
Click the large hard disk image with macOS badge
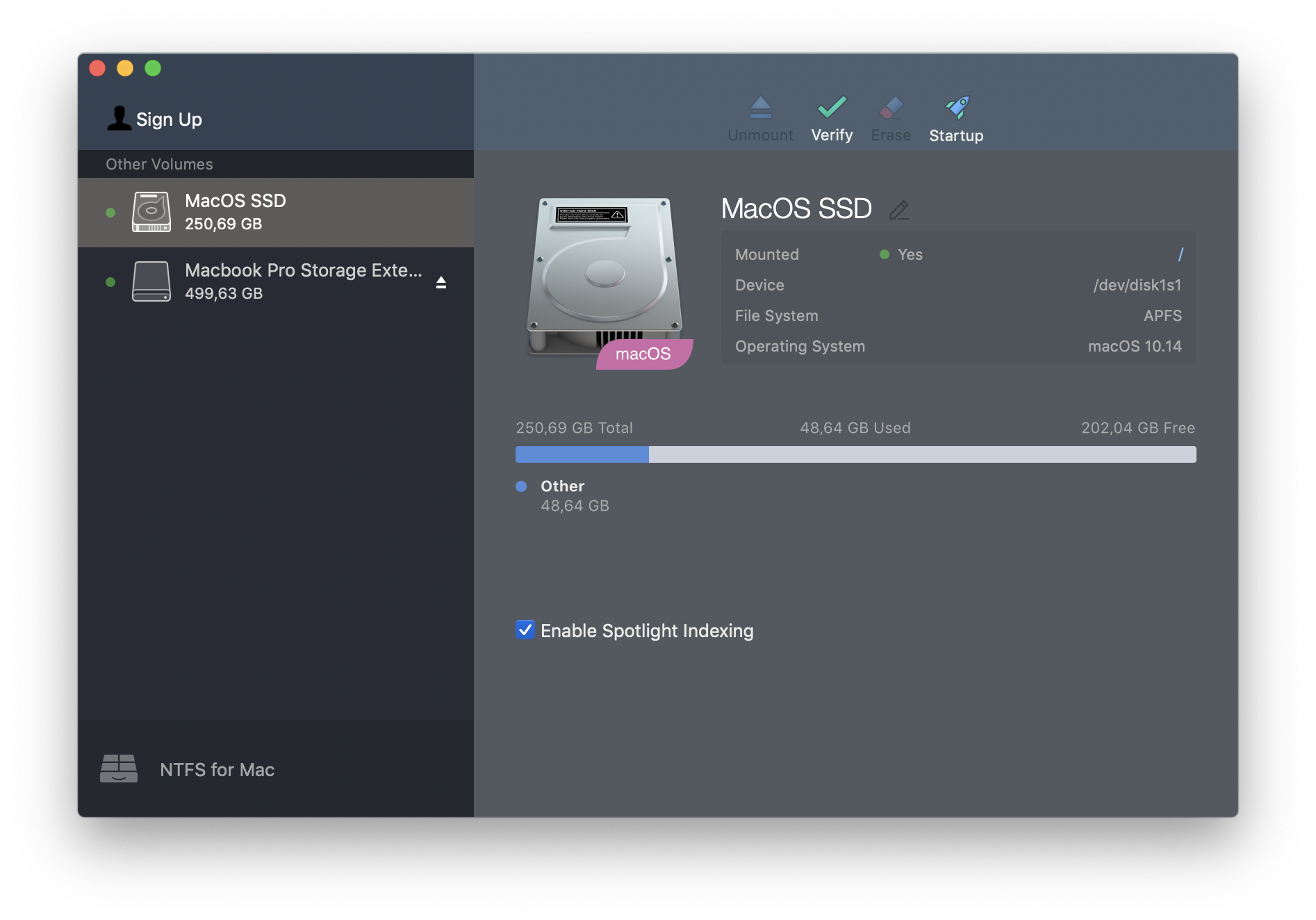tap(606, 278)
